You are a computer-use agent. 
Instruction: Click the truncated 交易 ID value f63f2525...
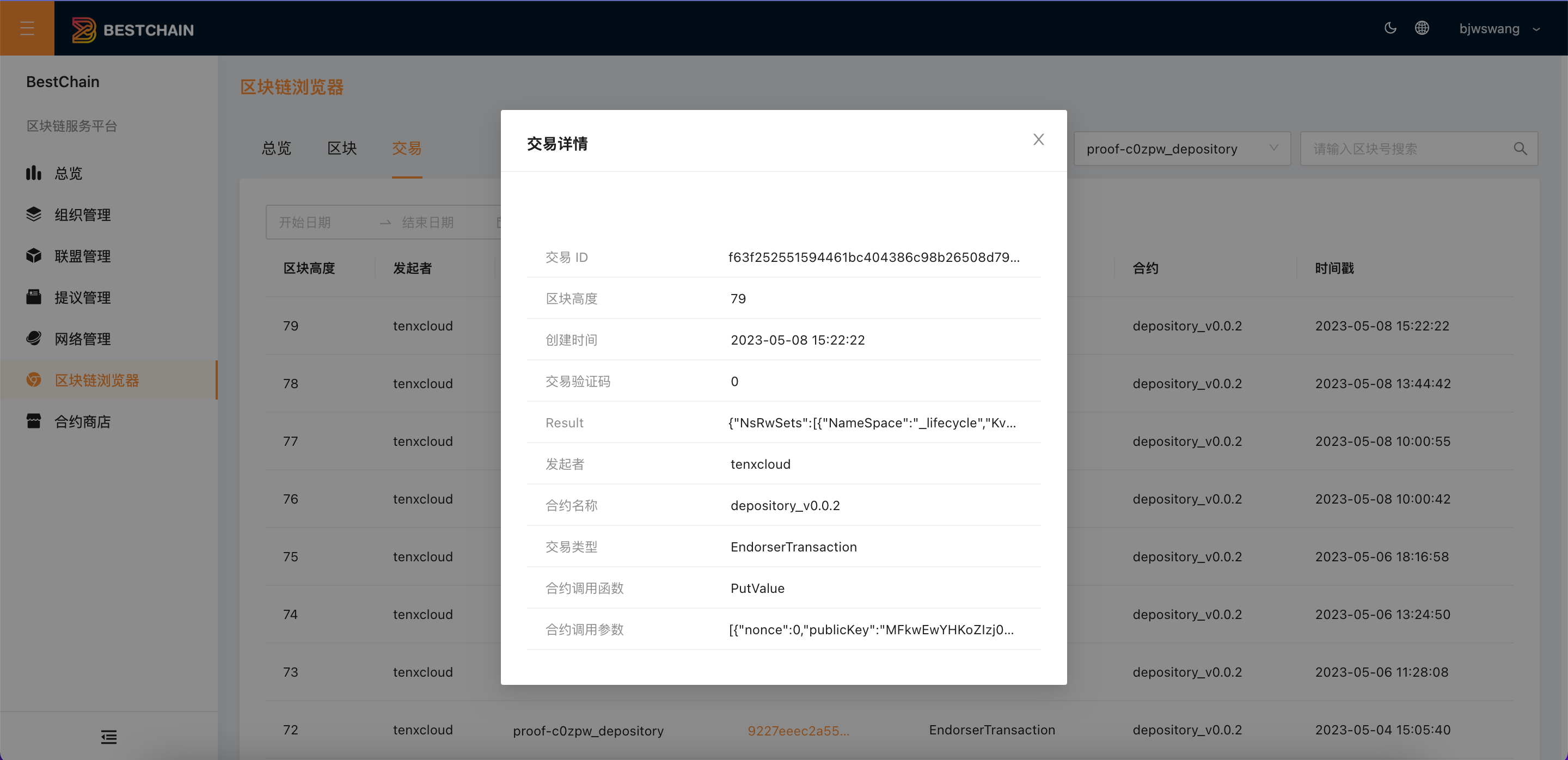coord(874,258)
